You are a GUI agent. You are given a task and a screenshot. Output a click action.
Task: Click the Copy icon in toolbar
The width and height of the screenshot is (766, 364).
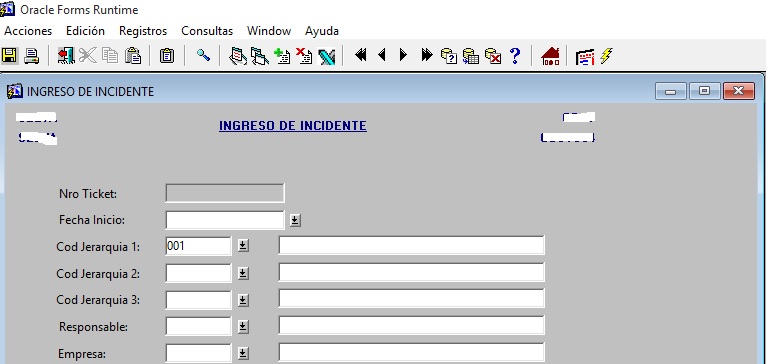point(110,56)
